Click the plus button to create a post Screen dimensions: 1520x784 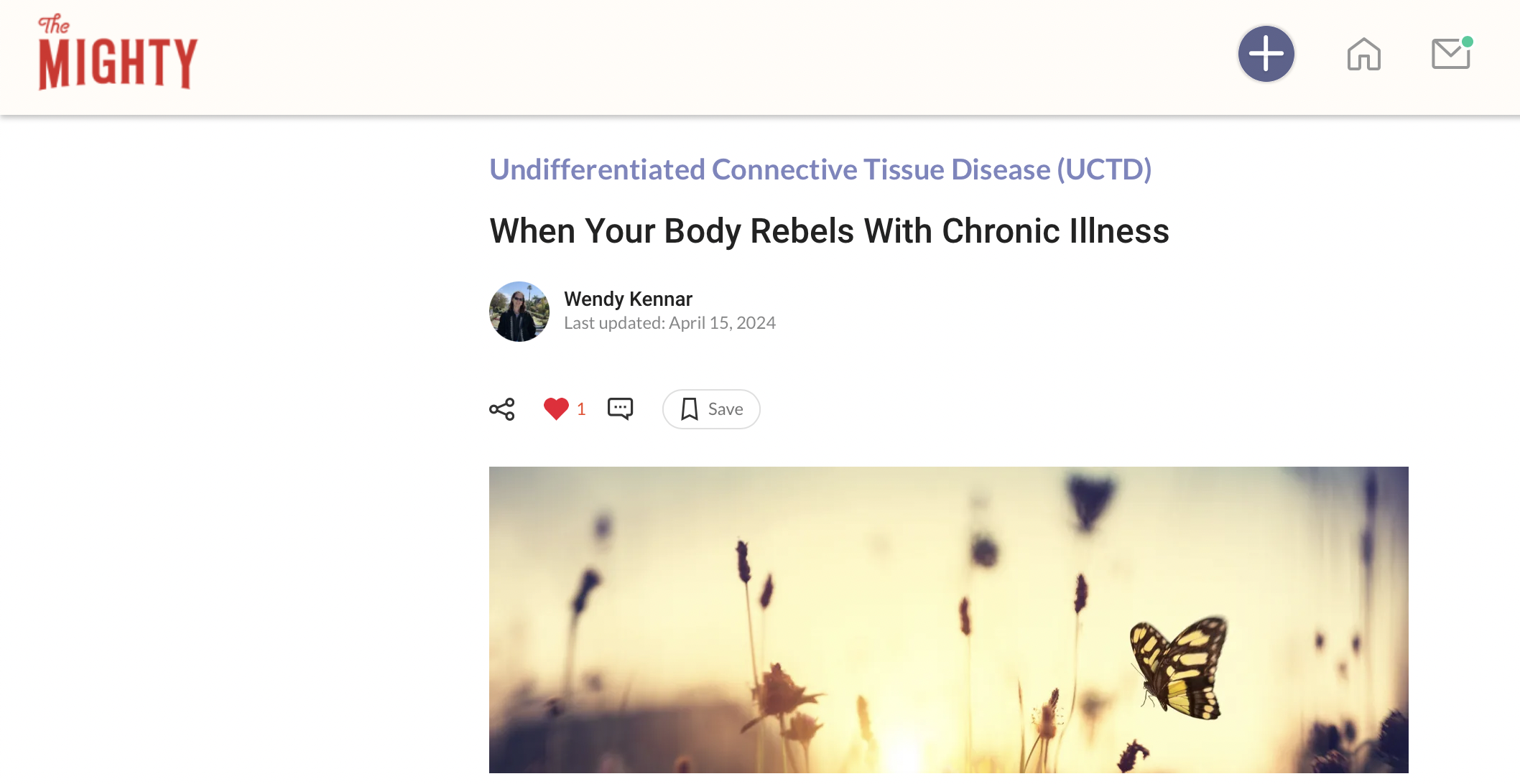(1266, 54)
